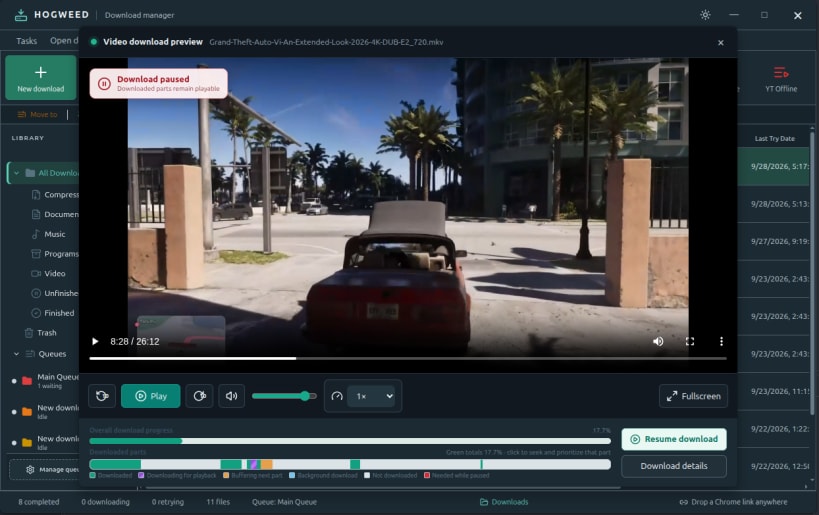Image resolution: width=819 pixels, height=515 pixels.
Task: Click the skip-forward icon button
Action: click(200, 396)
